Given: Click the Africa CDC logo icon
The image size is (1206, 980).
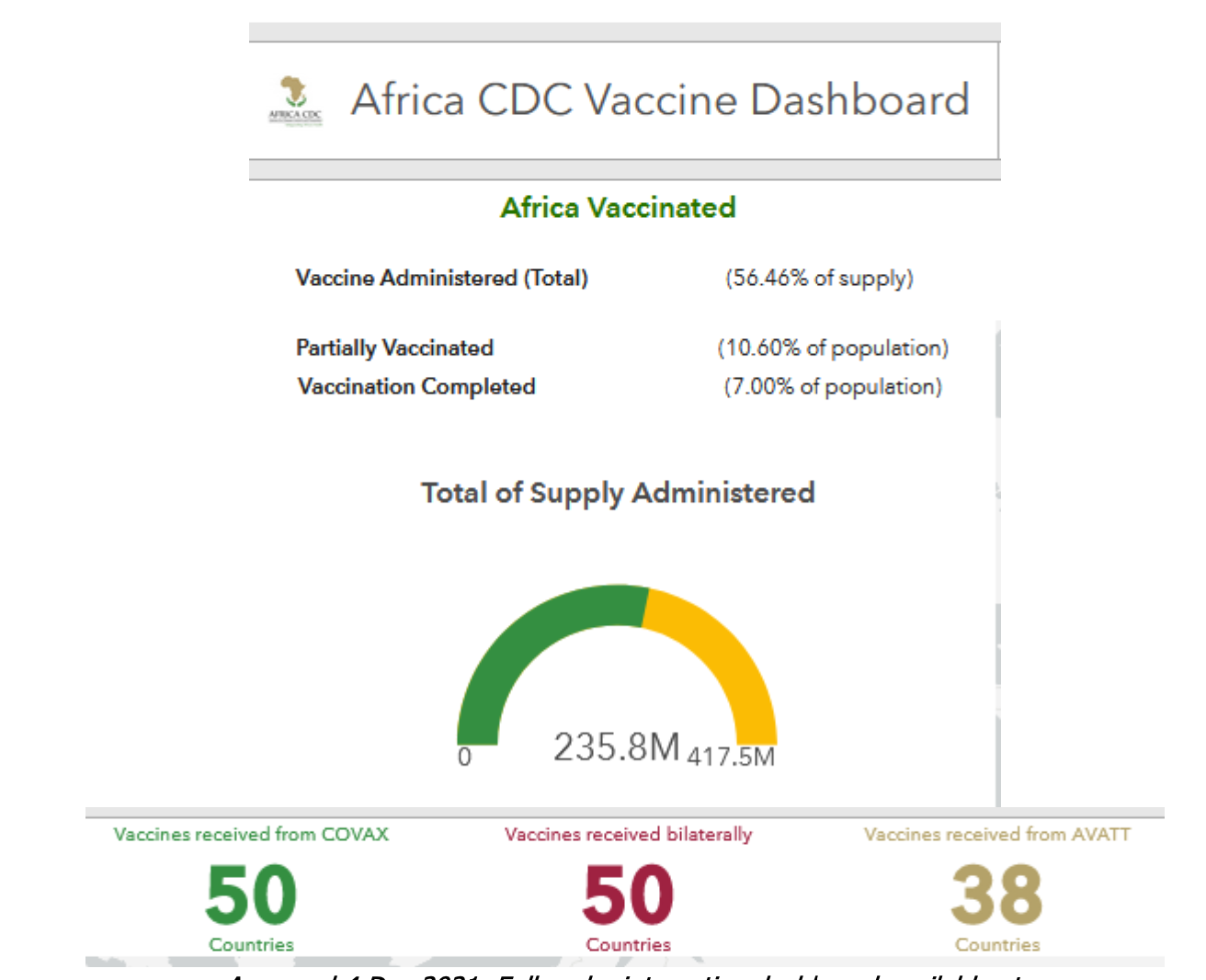Looking at the screenshot, I should 294,100.
